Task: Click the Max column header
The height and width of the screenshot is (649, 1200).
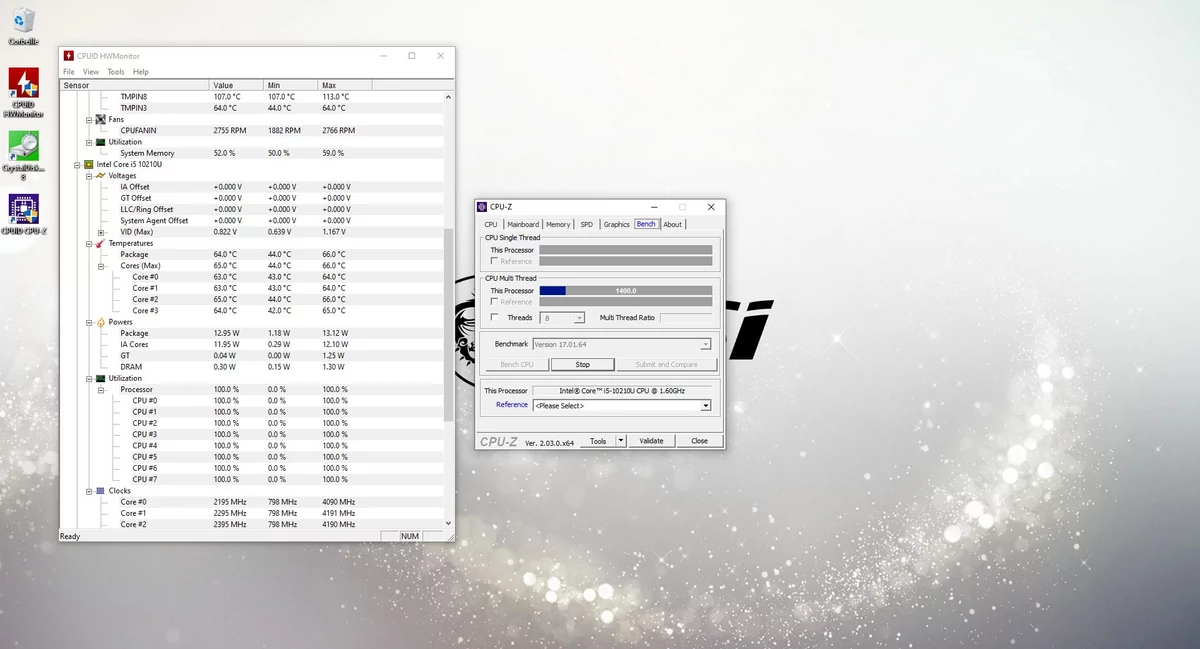Action: tap(345, 85)
